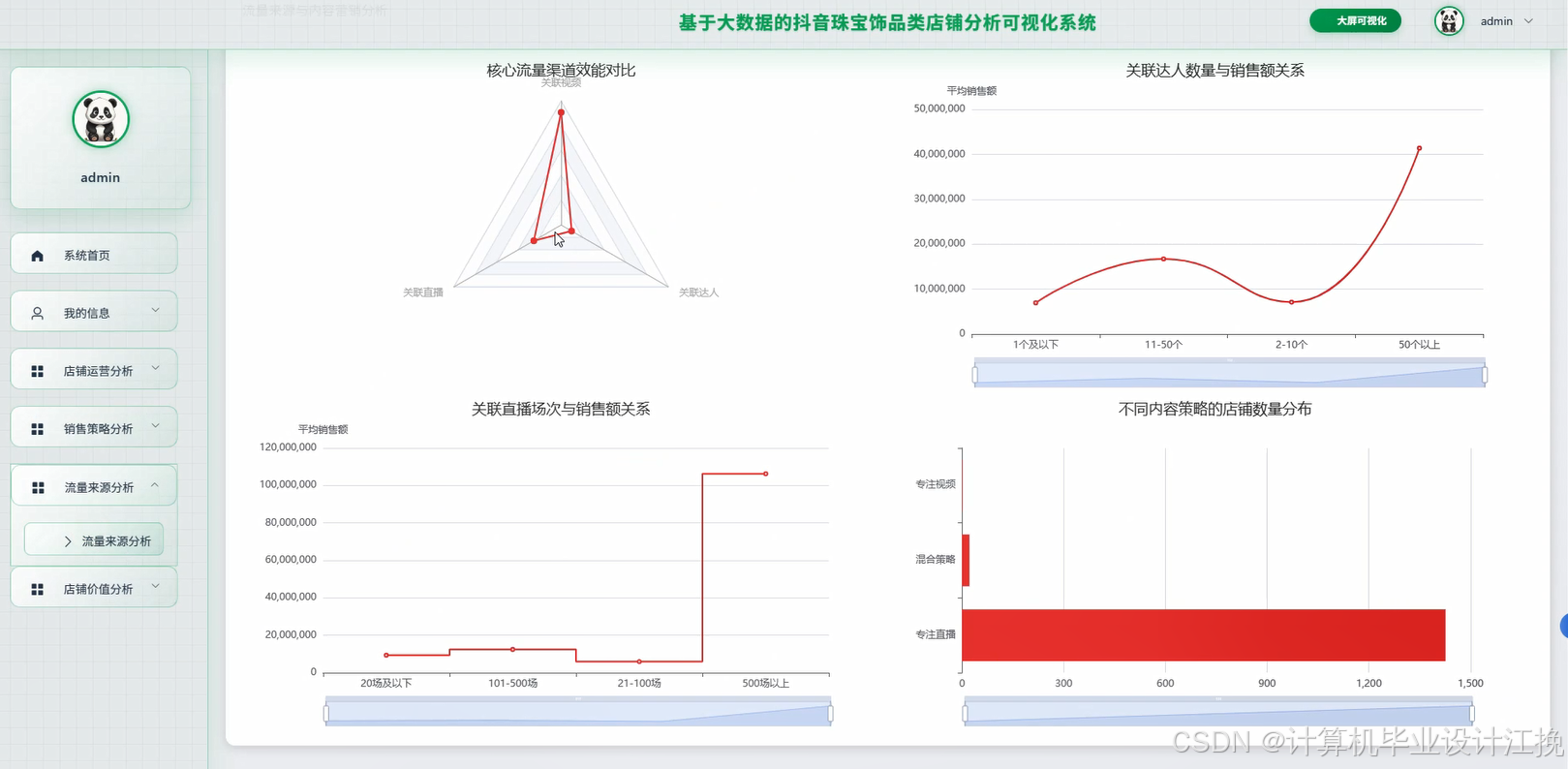Click the 不同内容策略的店铺数量分布 chart title
Viewport: 1568px width, 769px height.
point(1214,409)
